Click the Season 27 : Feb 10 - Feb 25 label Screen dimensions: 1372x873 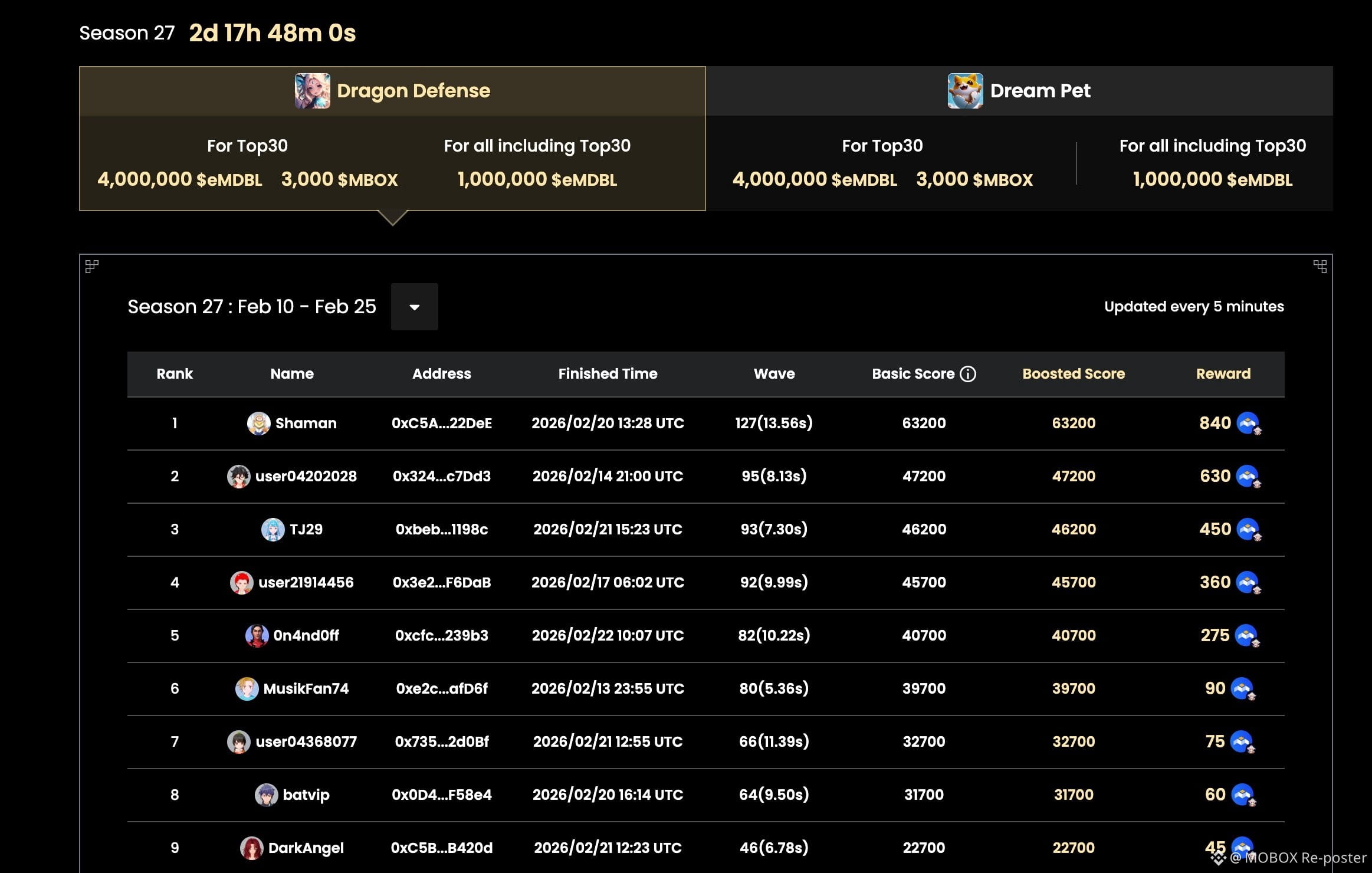252,307
